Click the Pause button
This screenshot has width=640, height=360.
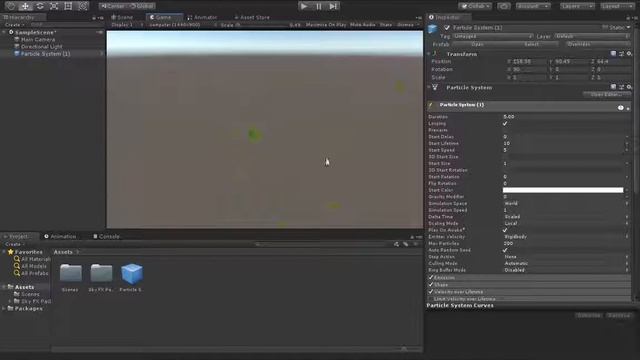[319, 6]
